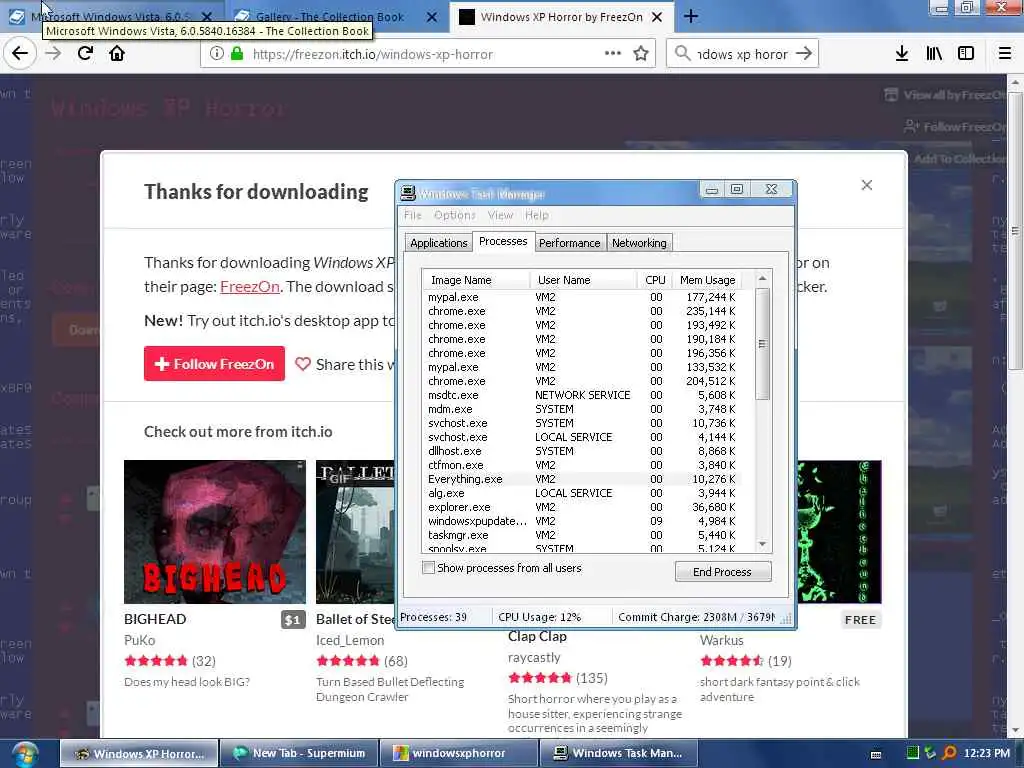Image resolution: width=1024 pixels, height=768 pixels.
Task: Click the green square tray icon
Action: click(x=913, y=753)
